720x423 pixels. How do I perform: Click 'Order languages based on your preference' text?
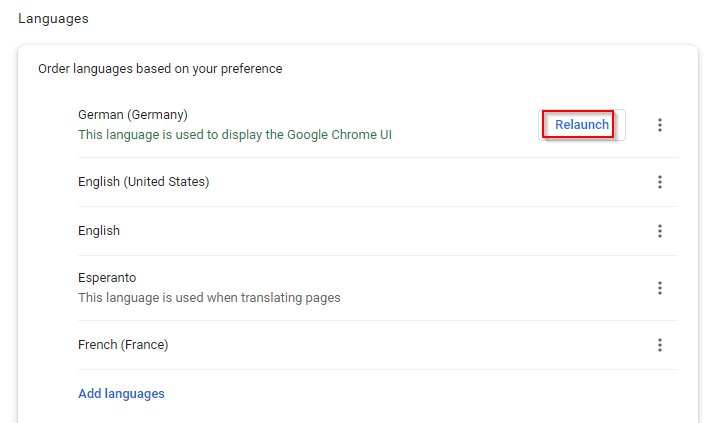pyautogui.click(x=160, y=69)
